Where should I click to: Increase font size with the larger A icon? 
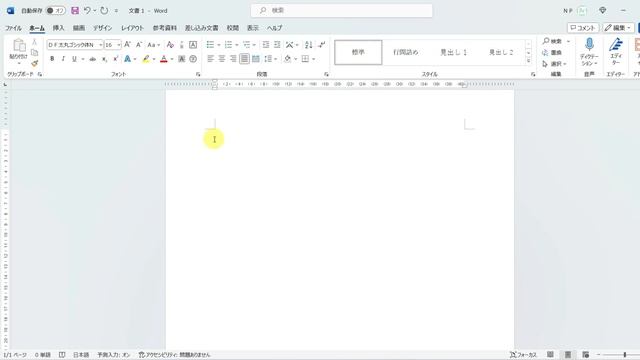pyautogui.click(x=127, y=44)
